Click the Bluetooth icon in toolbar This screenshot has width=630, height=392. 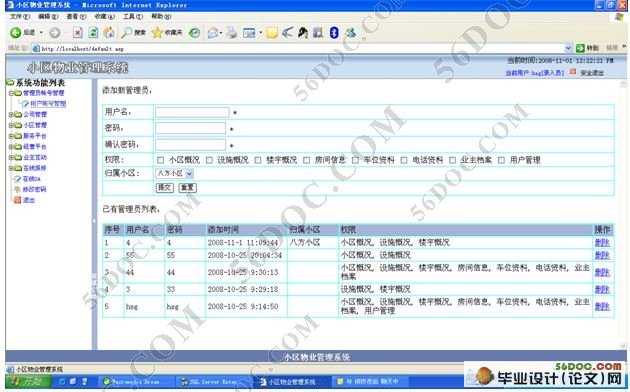tap(334, 33)
